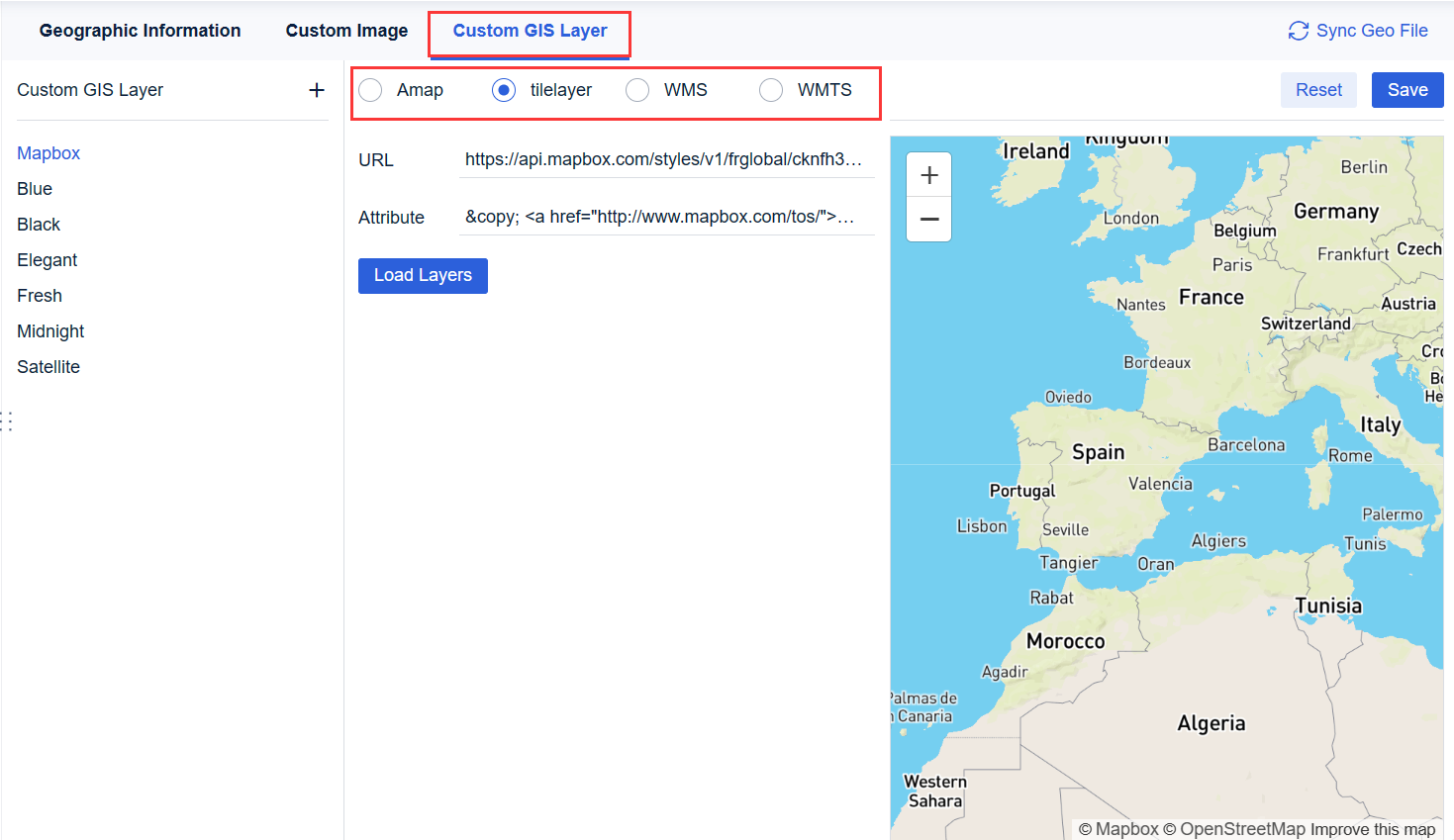Image resolution: width=1454 pixels, height=840 pixels.
Task: Save the custom GIS layer settings
Action: click(x=1407, y=89)
